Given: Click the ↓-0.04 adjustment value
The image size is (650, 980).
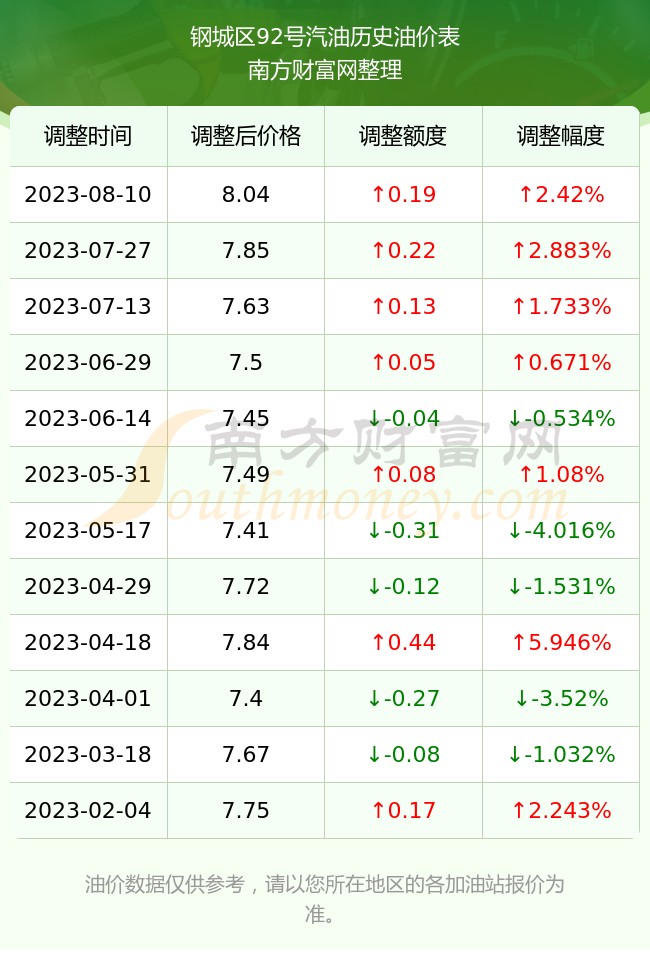Looking at the screenshot, I should click(x=403, y=418).
